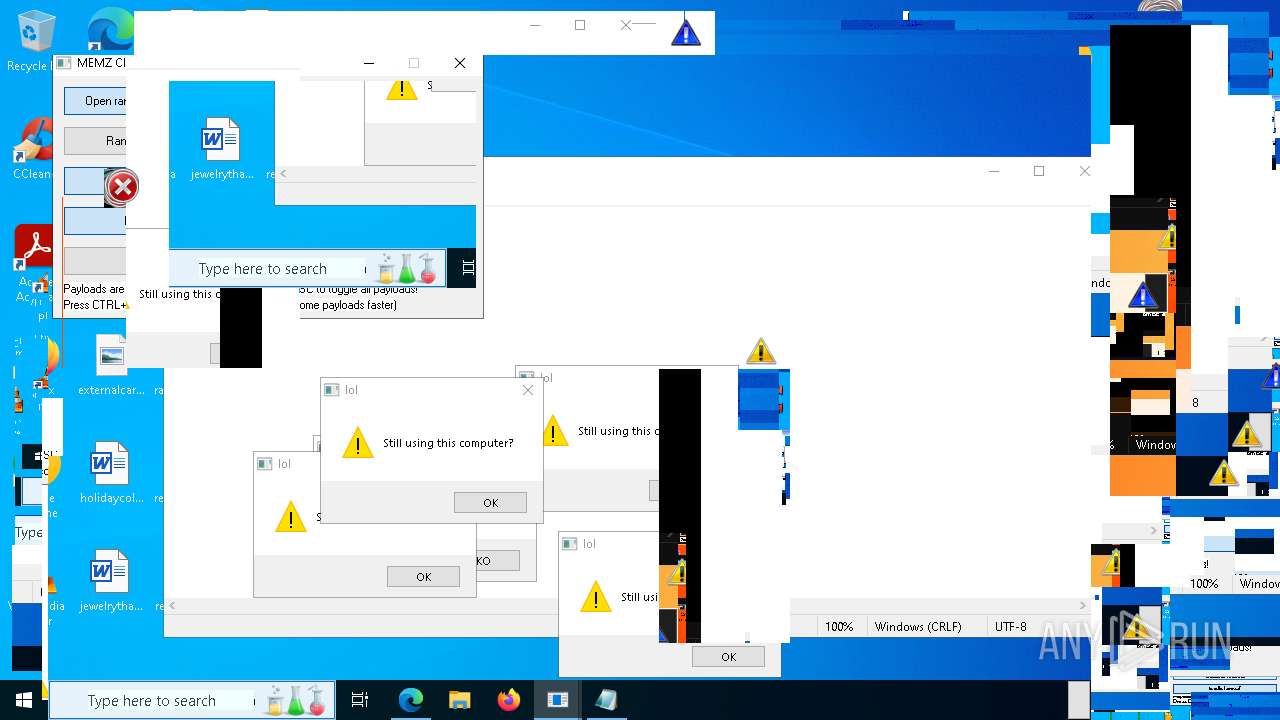Click "100%" zoom level in Notepad status bar
The image size is (1280, 720).
(x=839, y=627)
